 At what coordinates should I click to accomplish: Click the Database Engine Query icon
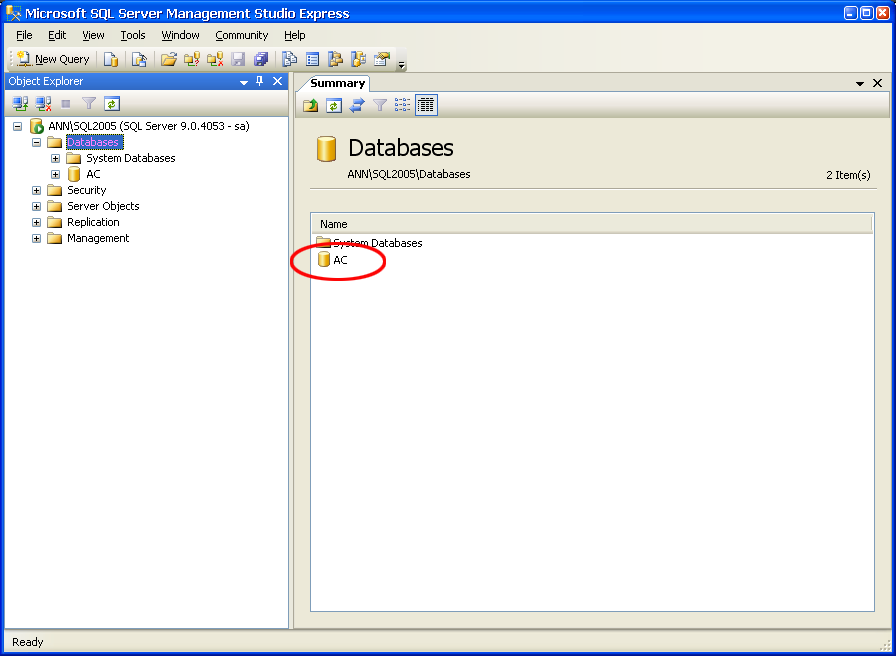tap(111, 59)
